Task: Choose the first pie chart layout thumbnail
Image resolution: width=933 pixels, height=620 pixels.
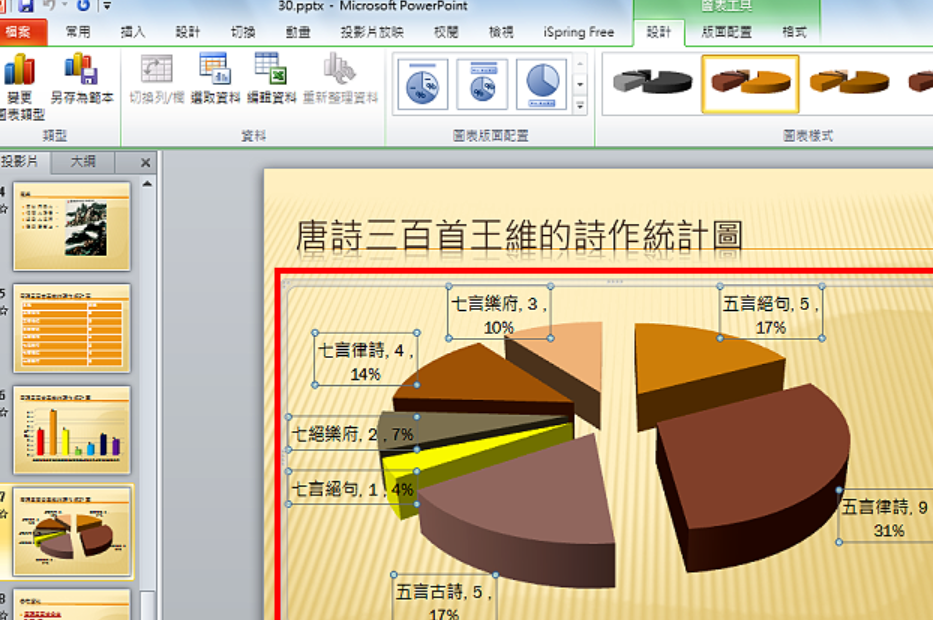Action: [x=422, y=84]
